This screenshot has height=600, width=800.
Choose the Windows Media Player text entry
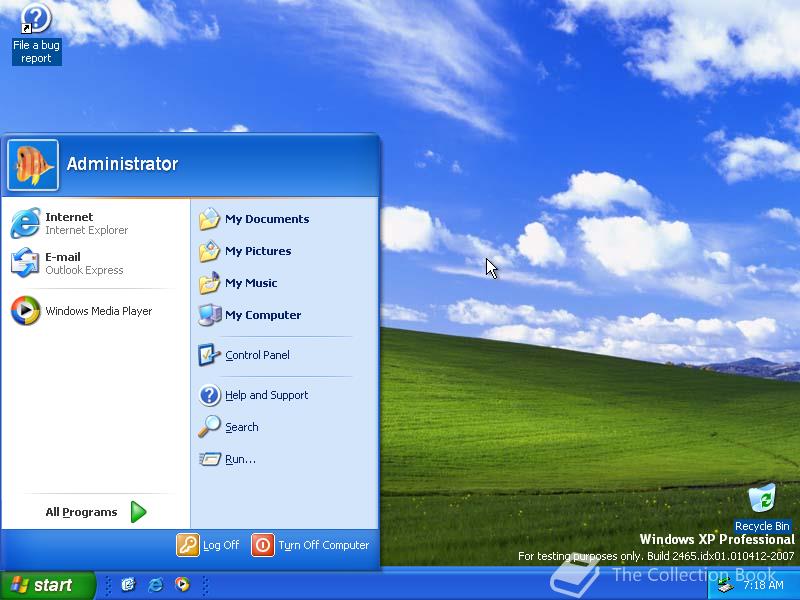click(99, 311)
